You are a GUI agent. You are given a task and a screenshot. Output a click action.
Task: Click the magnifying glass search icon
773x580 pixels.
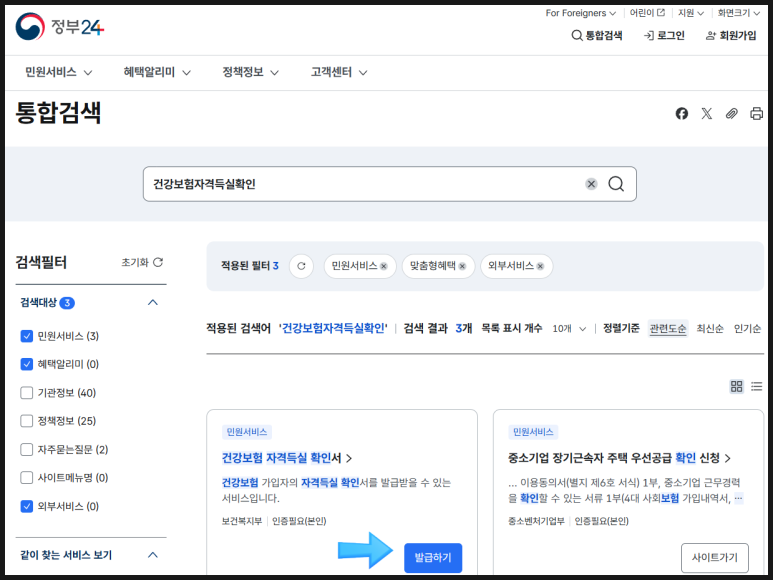click(x=616, y=184)
